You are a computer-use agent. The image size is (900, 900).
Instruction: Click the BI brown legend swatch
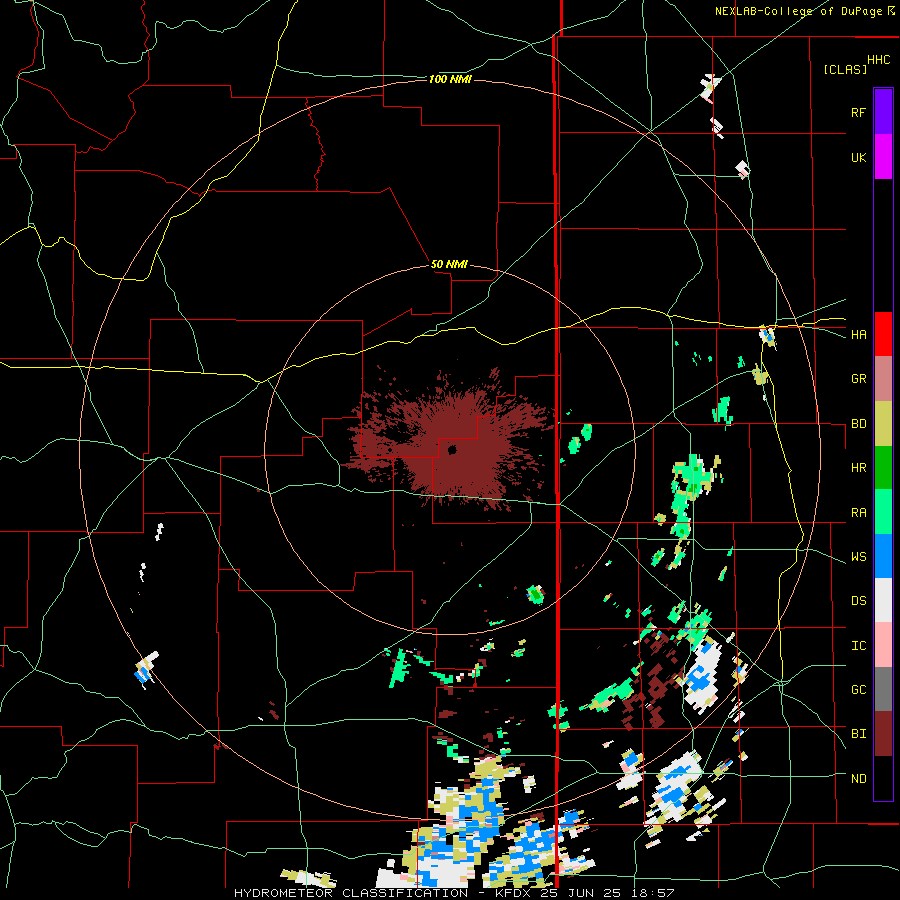883,734
